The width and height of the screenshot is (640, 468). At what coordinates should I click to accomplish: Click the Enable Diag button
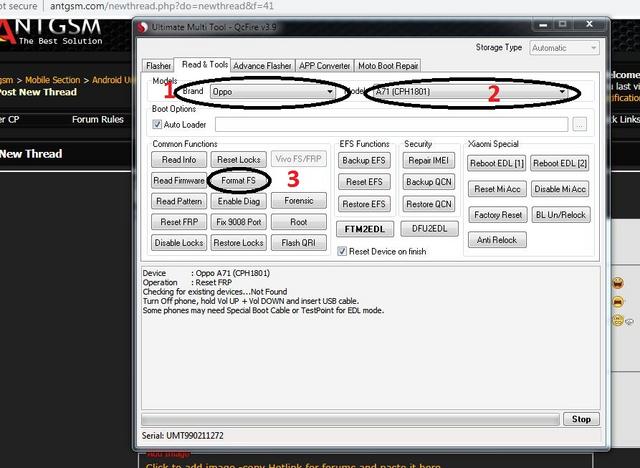238,201
